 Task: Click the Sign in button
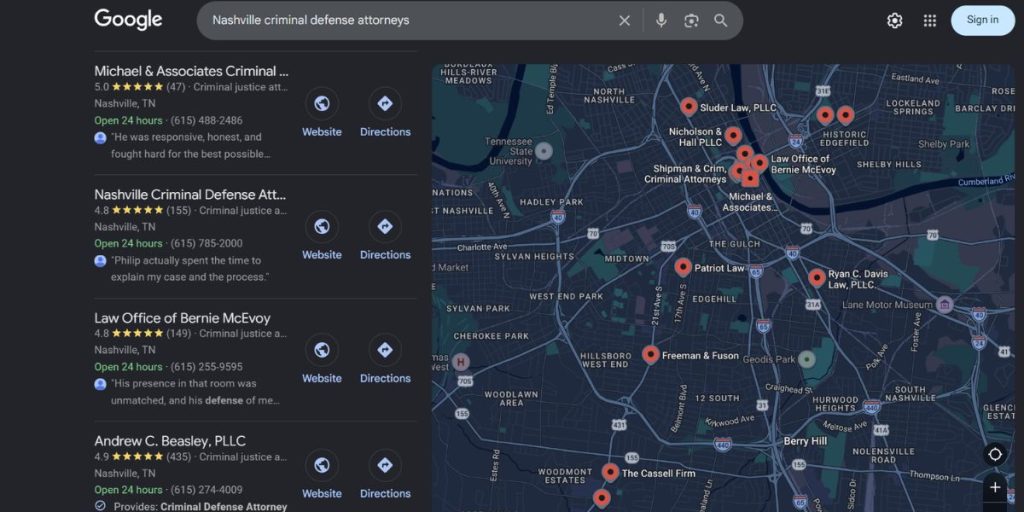tap(983, 20)
